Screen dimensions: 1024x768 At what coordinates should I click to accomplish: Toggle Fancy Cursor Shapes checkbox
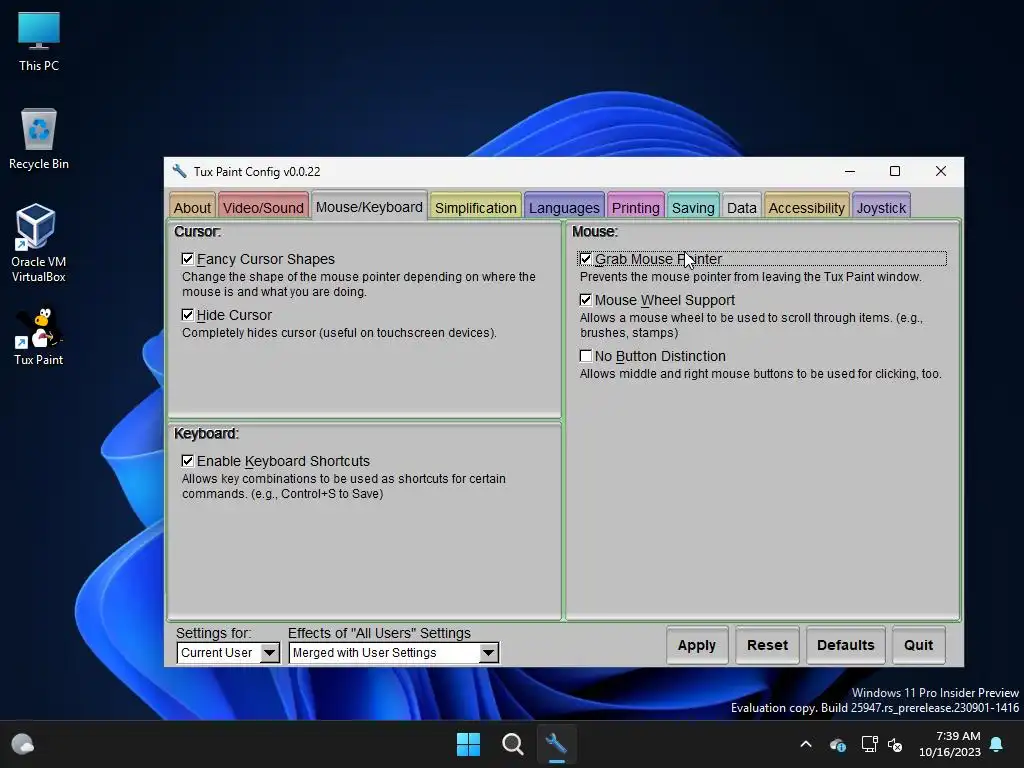click(x=187, y=259)
